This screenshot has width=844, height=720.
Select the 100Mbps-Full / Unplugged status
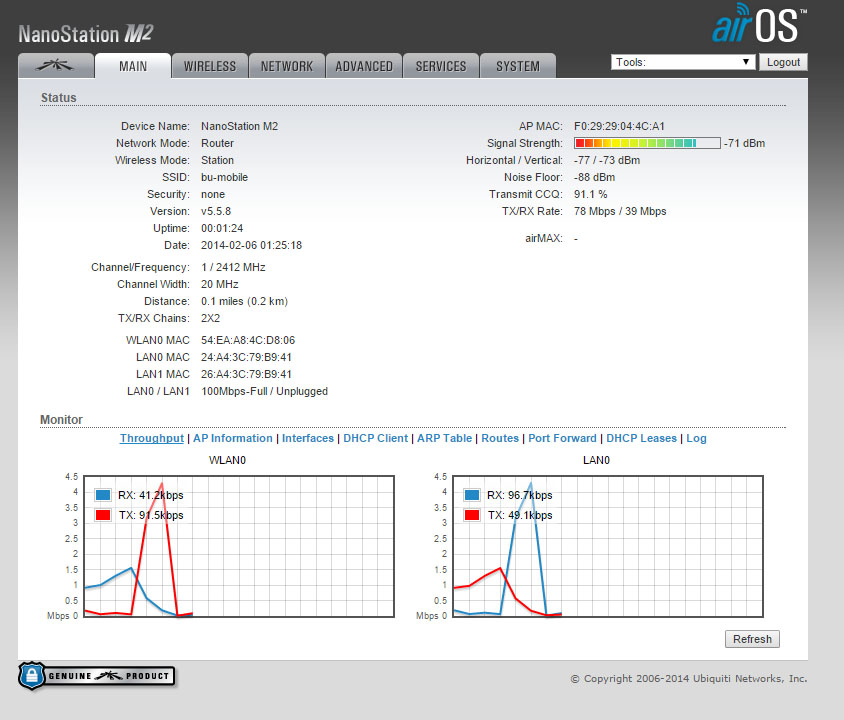coord(264,391)
